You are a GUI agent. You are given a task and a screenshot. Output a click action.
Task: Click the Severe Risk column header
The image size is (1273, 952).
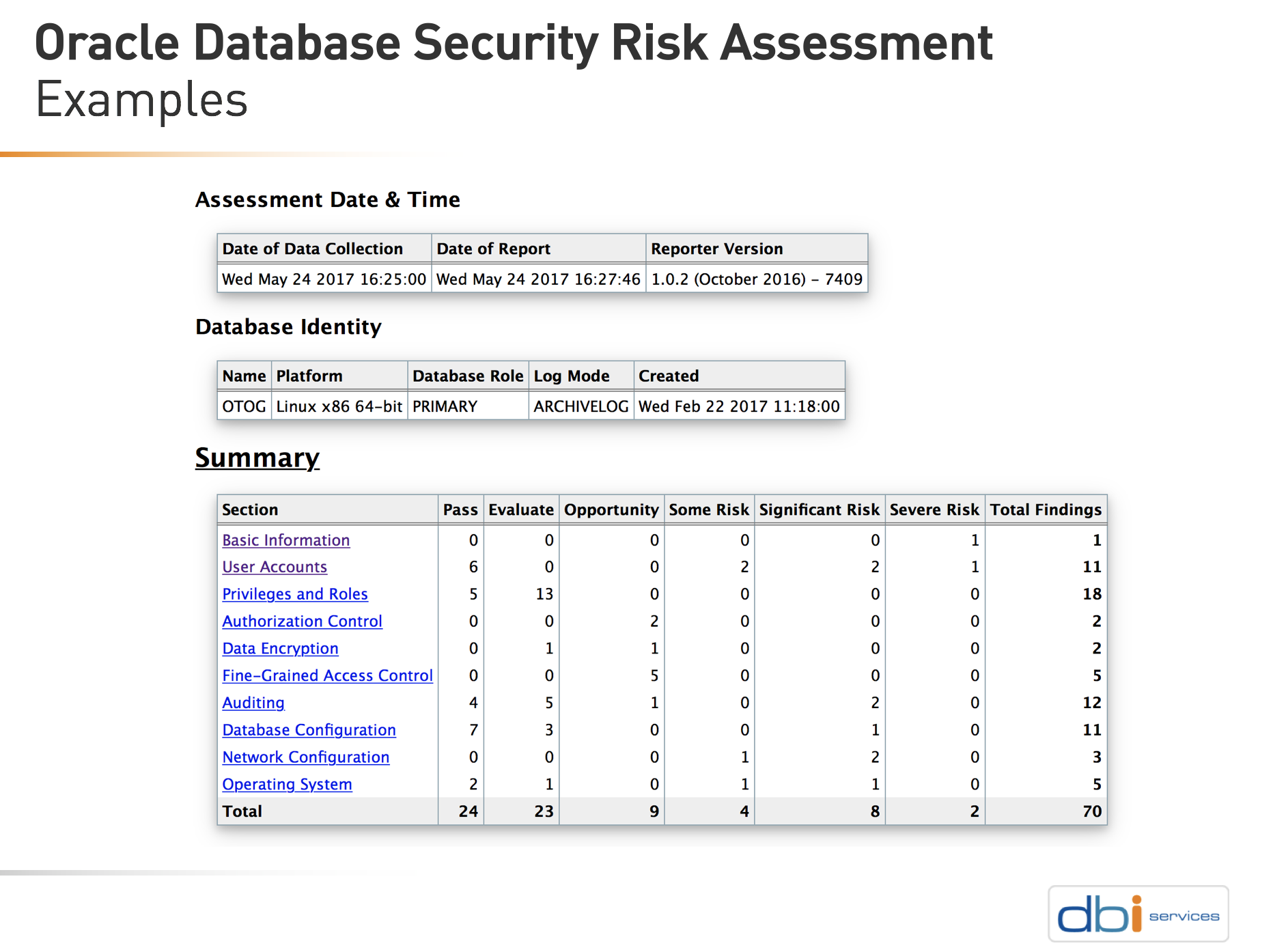click(934, 509)
